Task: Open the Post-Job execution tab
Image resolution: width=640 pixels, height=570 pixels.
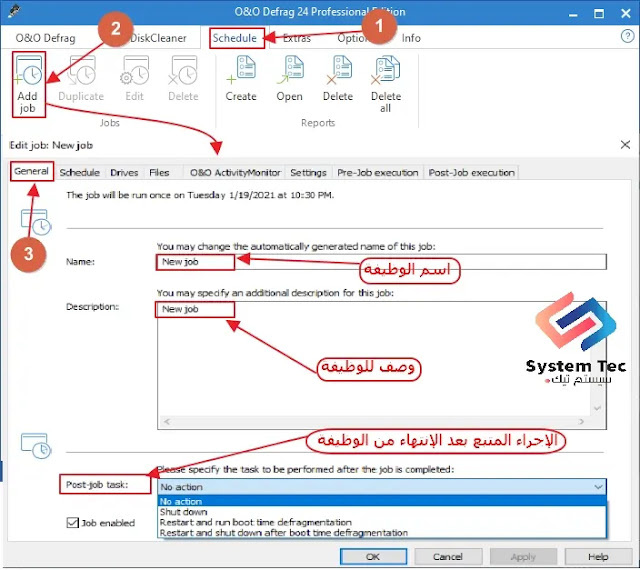Action: [x=471, y=173]
